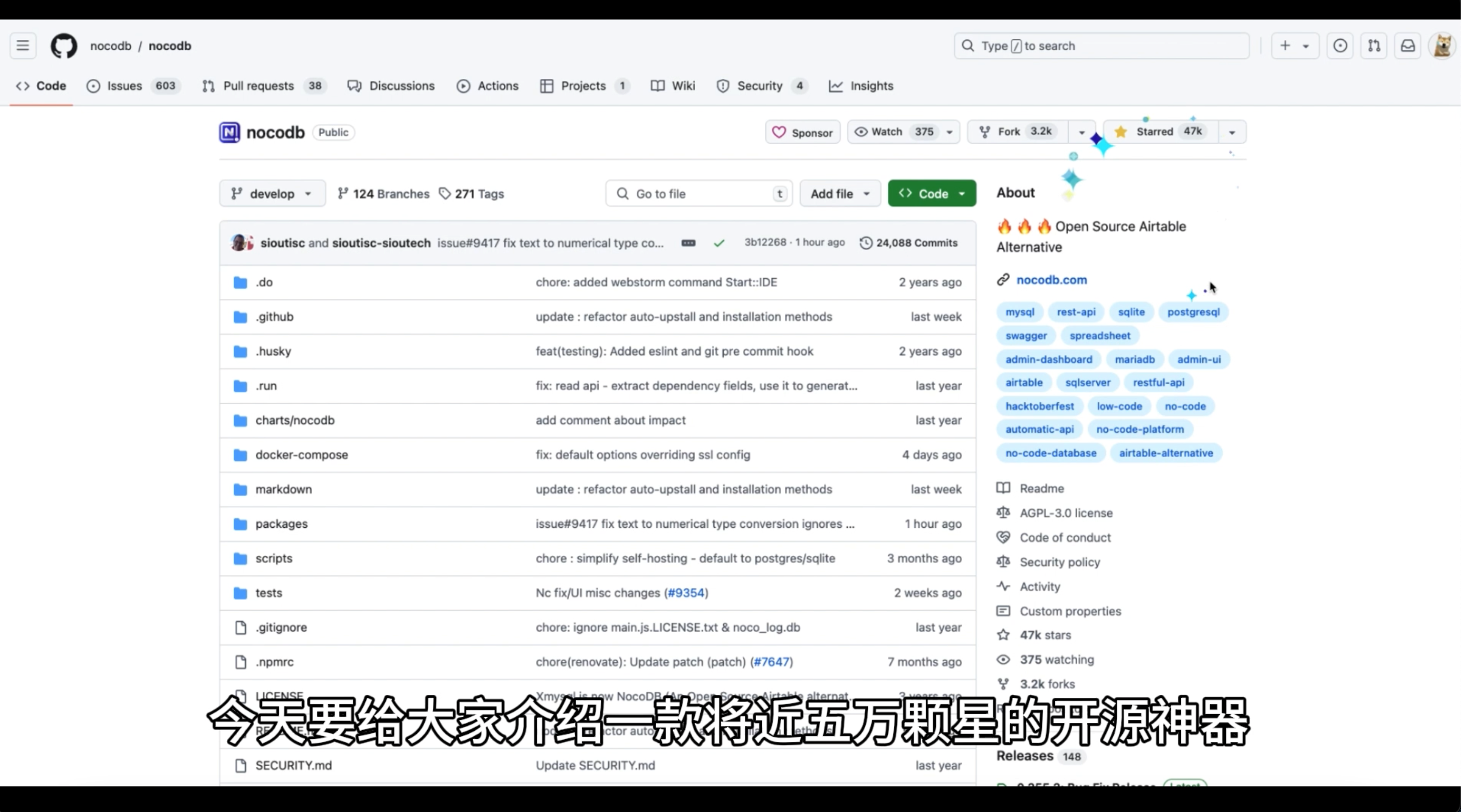The height and width of the screenshot is (812, 1461).
Task: Open the docker-compose folder icon
Action: (x=240, y=455)
